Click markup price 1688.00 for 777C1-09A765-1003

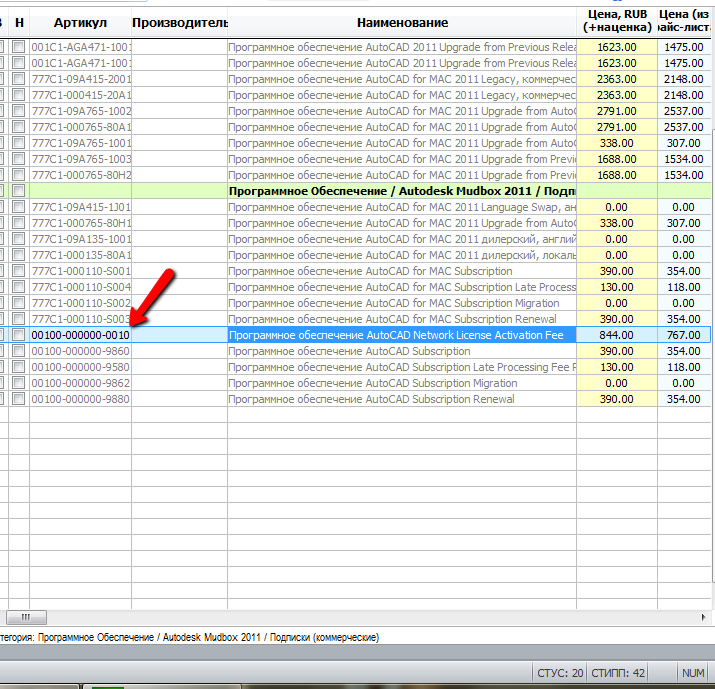point(617,159)
